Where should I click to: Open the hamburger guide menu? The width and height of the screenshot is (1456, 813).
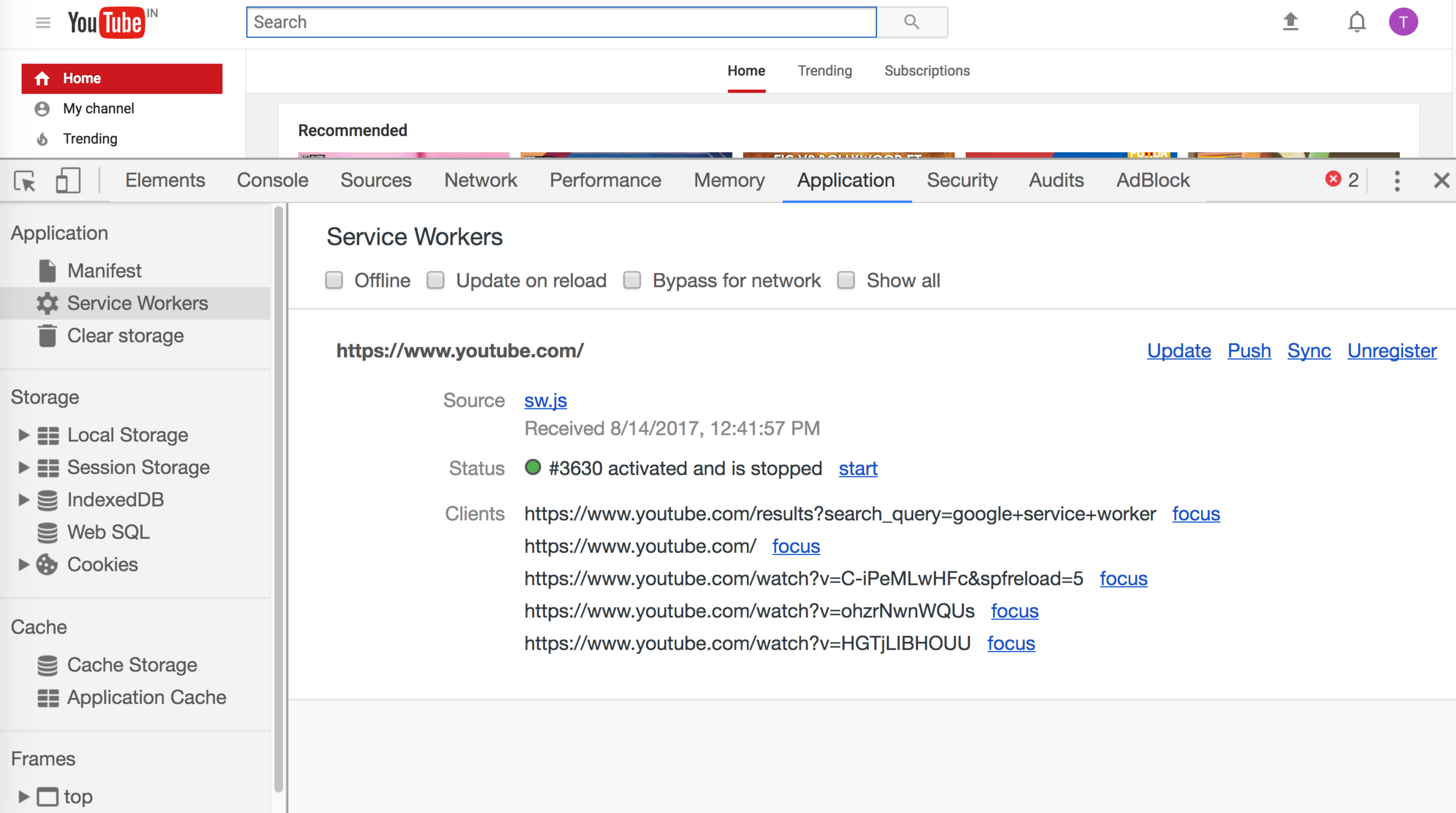[43, 23]
